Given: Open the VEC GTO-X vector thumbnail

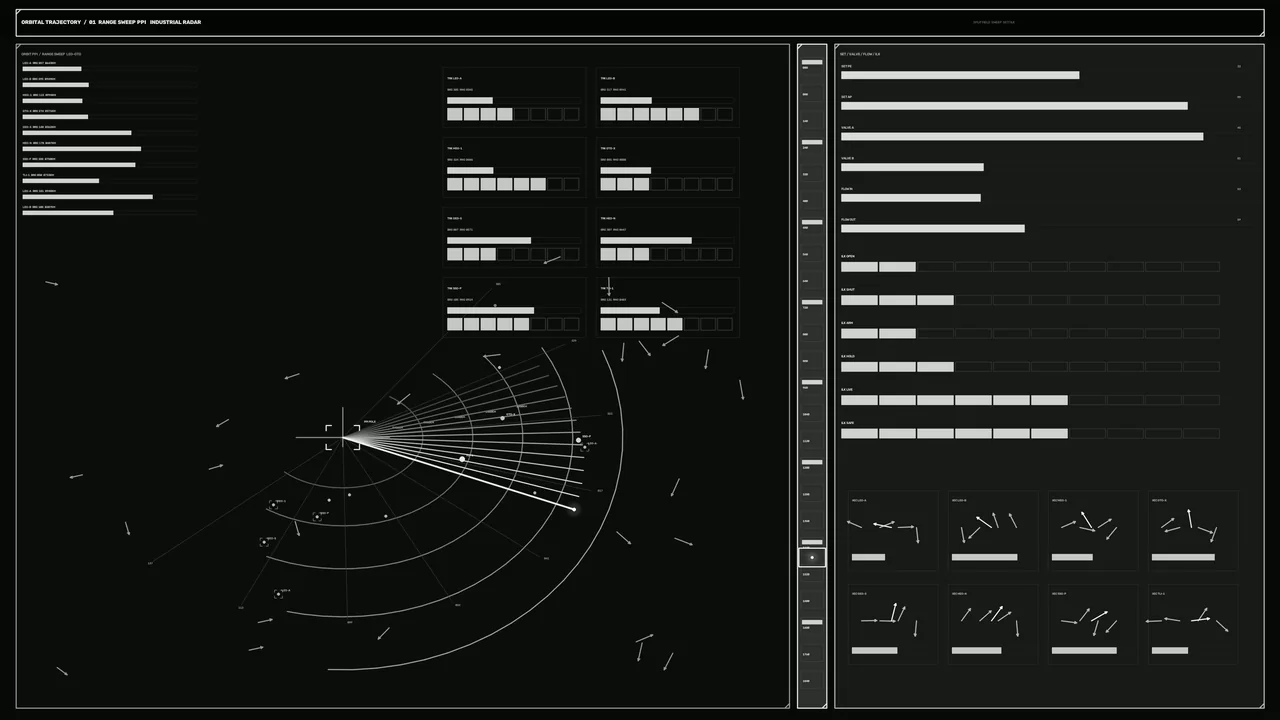Looking at the screenshot, I should pos(1193,531).
